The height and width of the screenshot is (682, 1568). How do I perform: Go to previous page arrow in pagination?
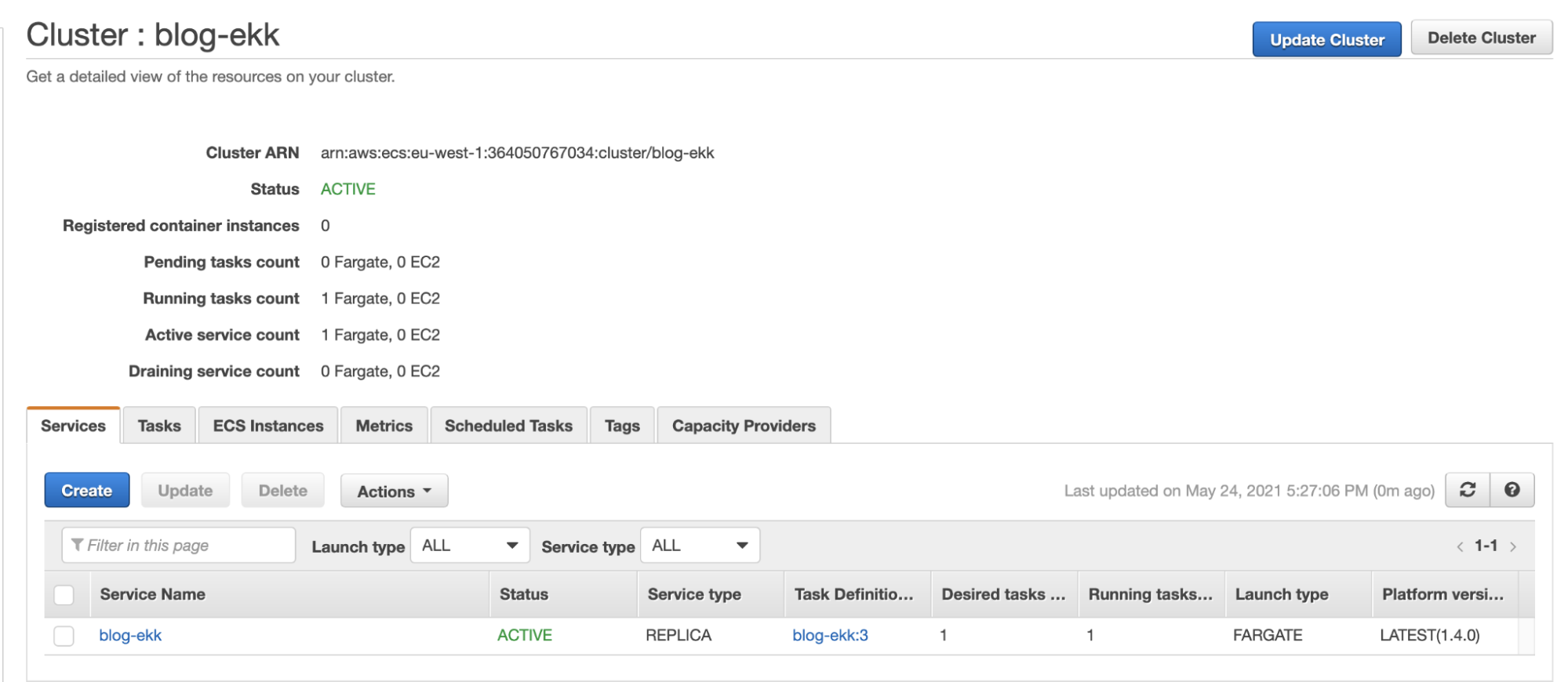click(1460, 546)
